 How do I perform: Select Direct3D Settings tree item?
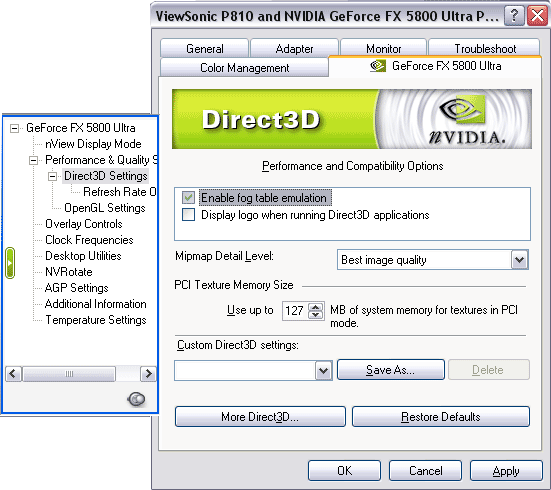tap(105, 176)
